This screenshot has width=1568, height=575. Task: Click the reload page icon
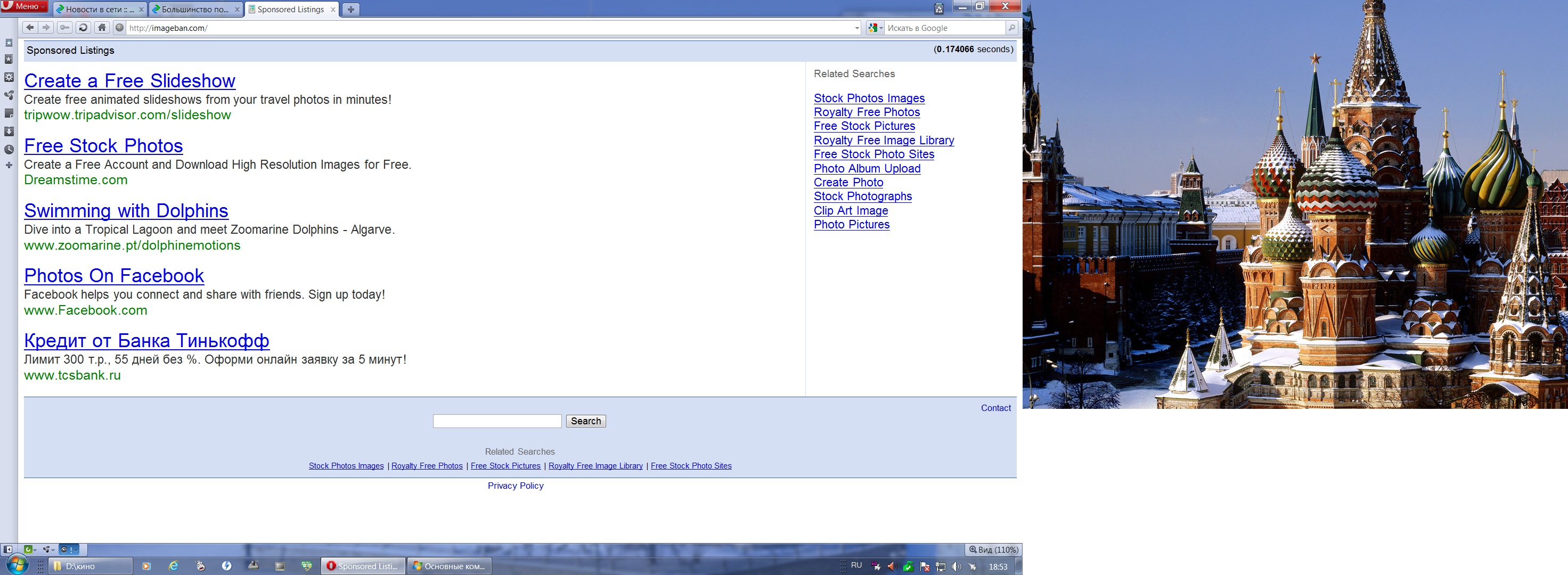(x=84, y=27)
